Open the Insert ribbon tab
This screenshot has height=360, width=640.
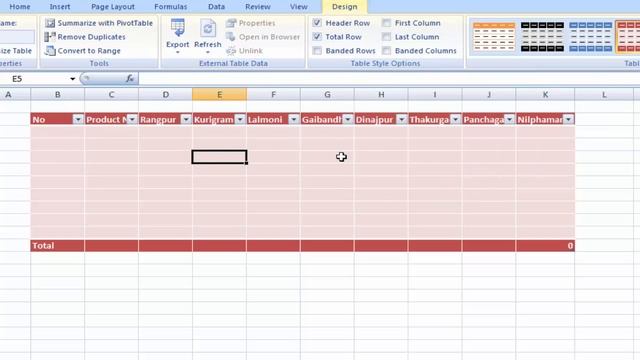pyautogui.click(x=60, y=7)
